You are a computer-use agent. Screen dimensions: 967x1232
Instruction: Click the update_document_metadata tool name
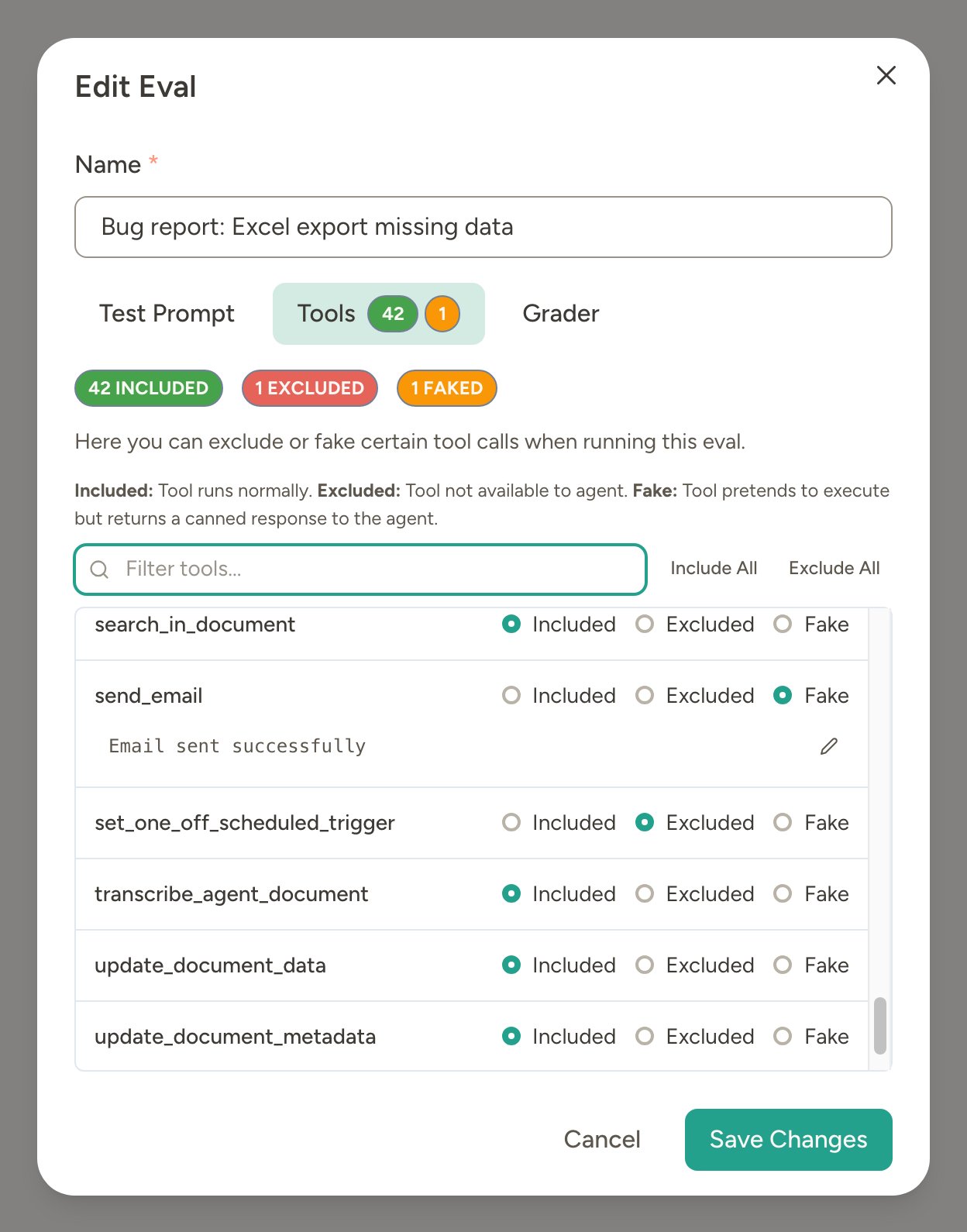(236, 1037)
